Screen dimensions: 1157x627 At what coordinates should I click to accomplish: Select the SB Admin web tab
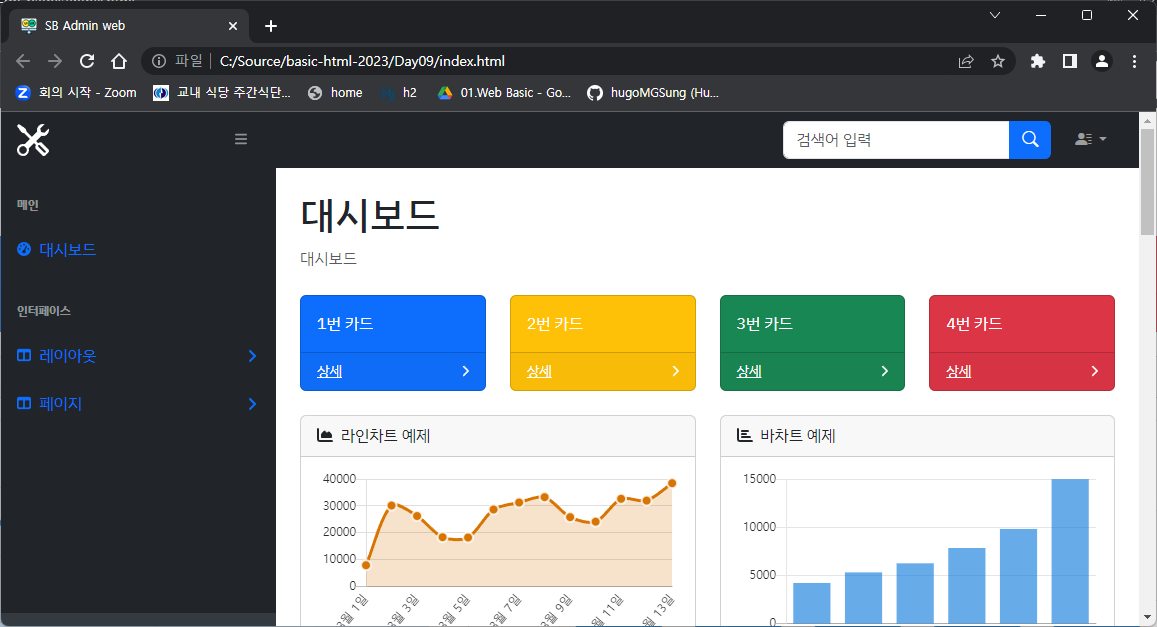[130, 26]
